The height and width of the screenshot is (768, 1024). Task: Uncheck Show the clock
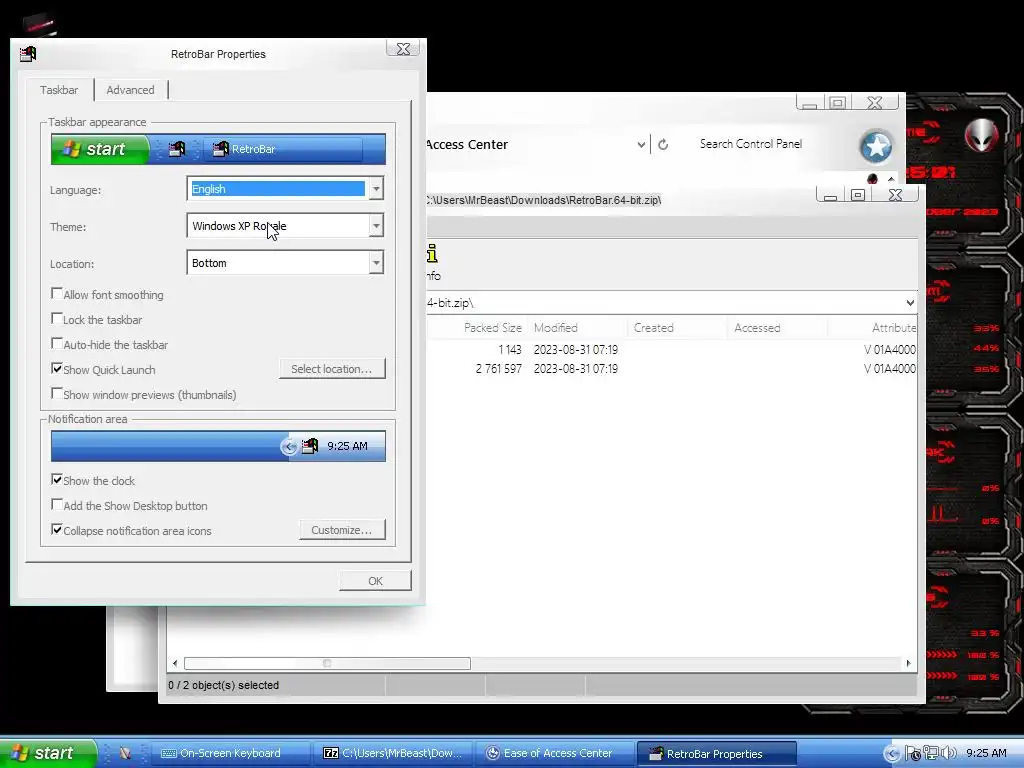click(x=57, y=479)
